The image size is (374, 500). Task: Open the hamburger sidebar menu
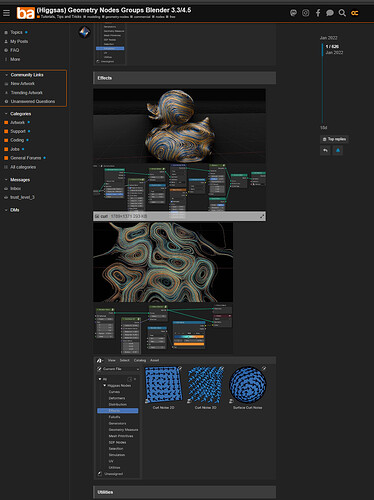tap(6, 13)
